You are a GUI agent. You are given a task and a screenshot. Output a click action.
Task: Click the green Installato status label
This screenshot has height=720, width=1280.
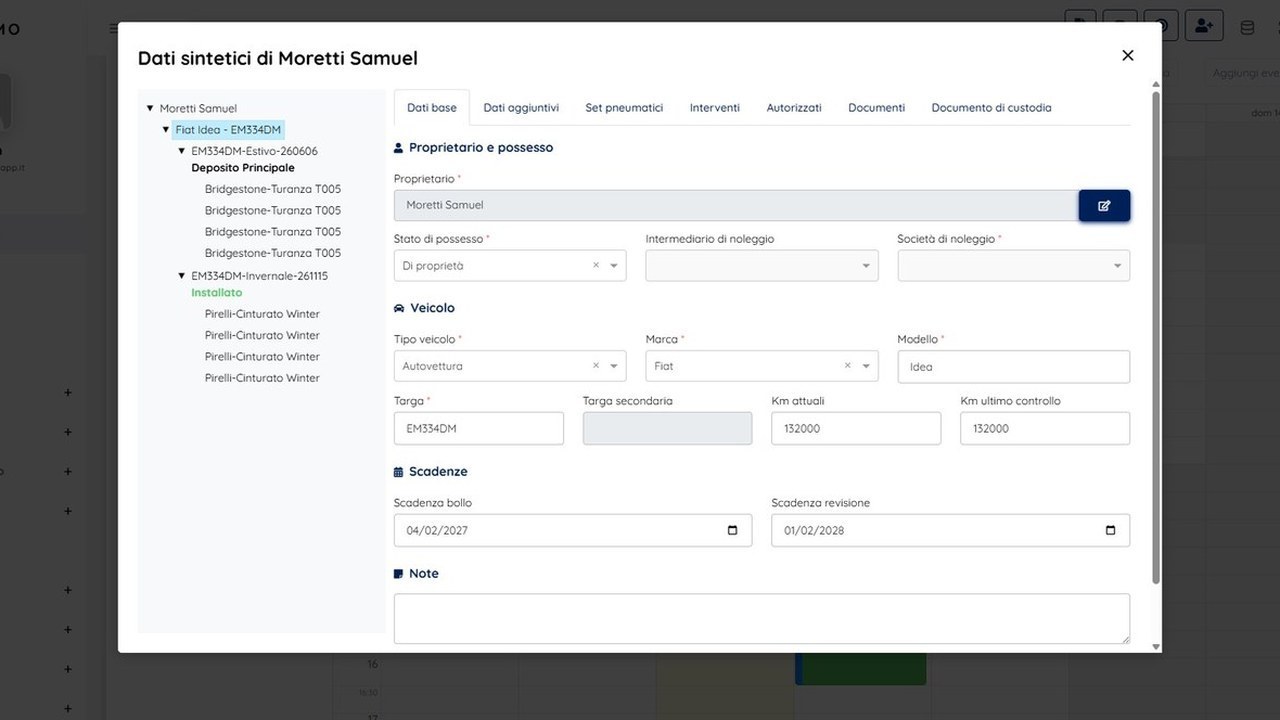click(x=217, y=293)
